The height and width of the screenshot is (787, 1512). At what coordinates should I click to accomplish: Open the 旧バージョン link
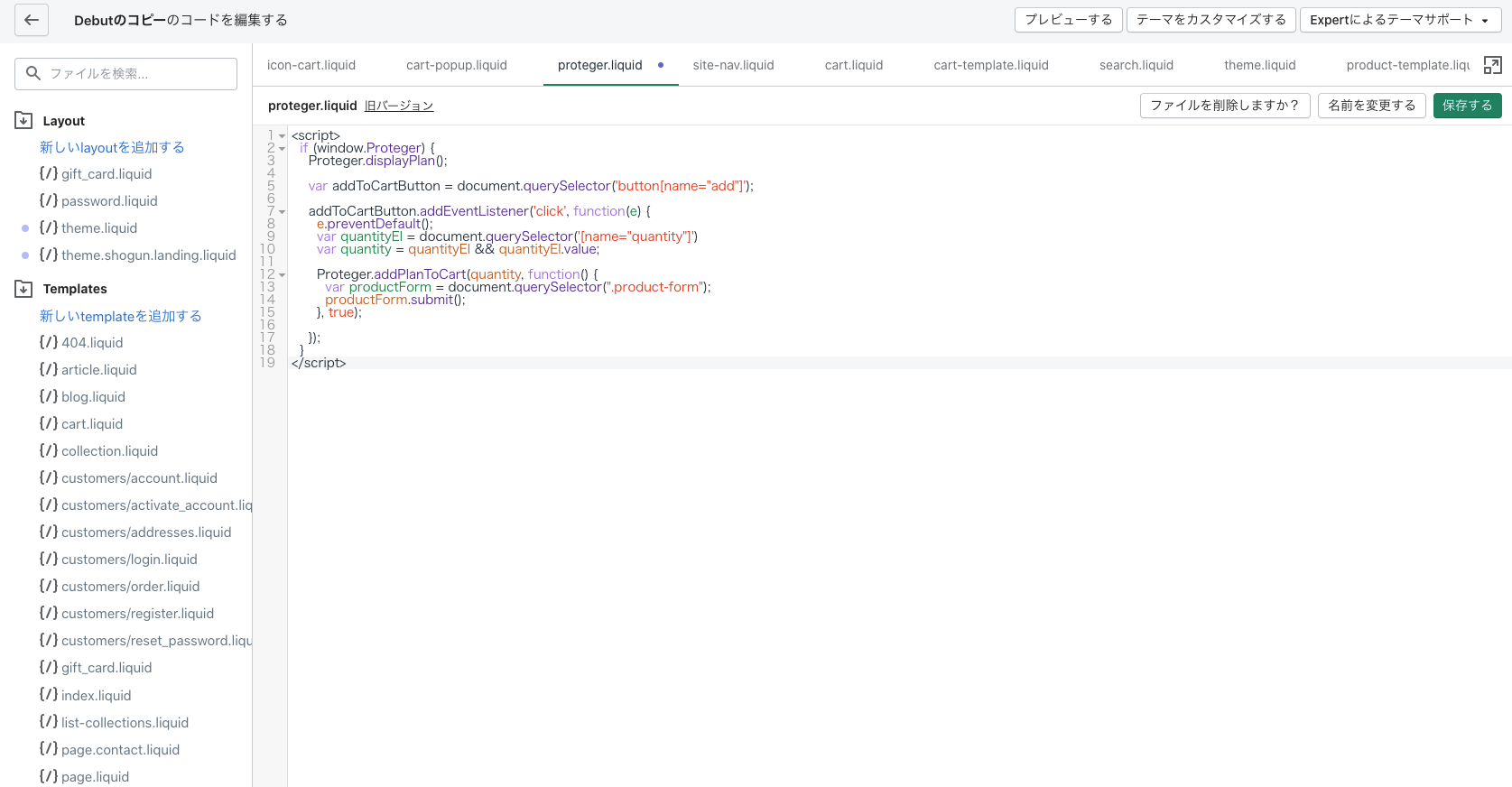399,106
